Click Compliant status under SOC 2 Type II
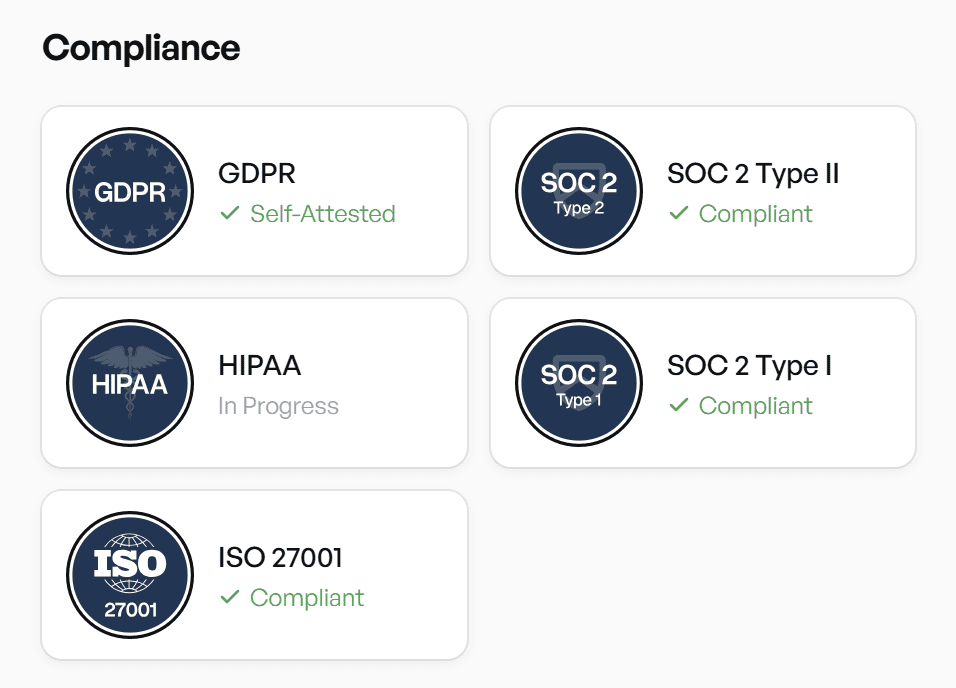956x688 pixels. pyautogui.click(x=755, y=215)
